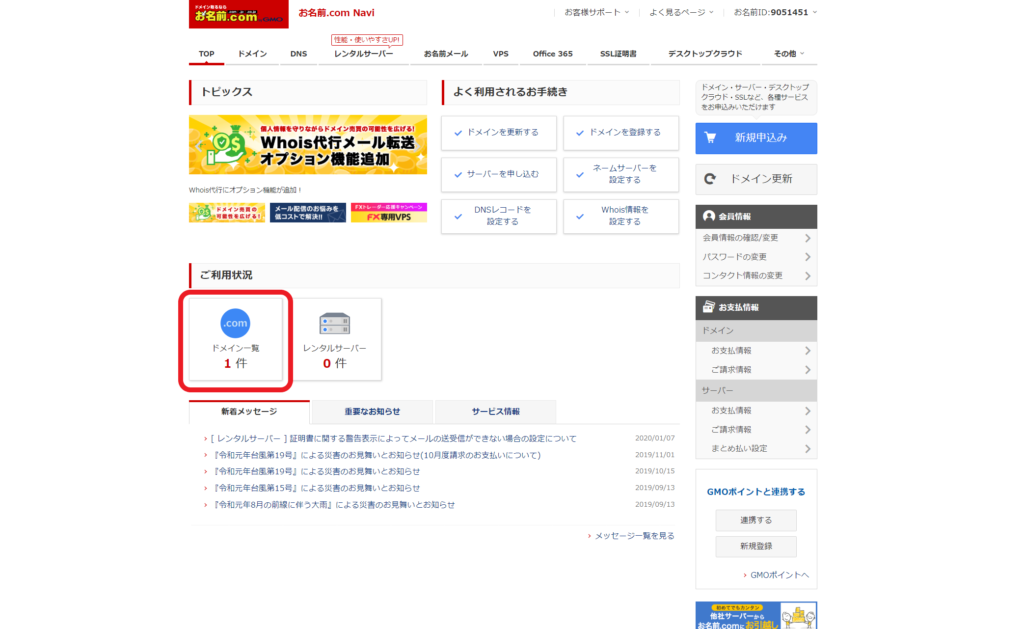Open お支払情報 under the サーバー section

(756, 411)
